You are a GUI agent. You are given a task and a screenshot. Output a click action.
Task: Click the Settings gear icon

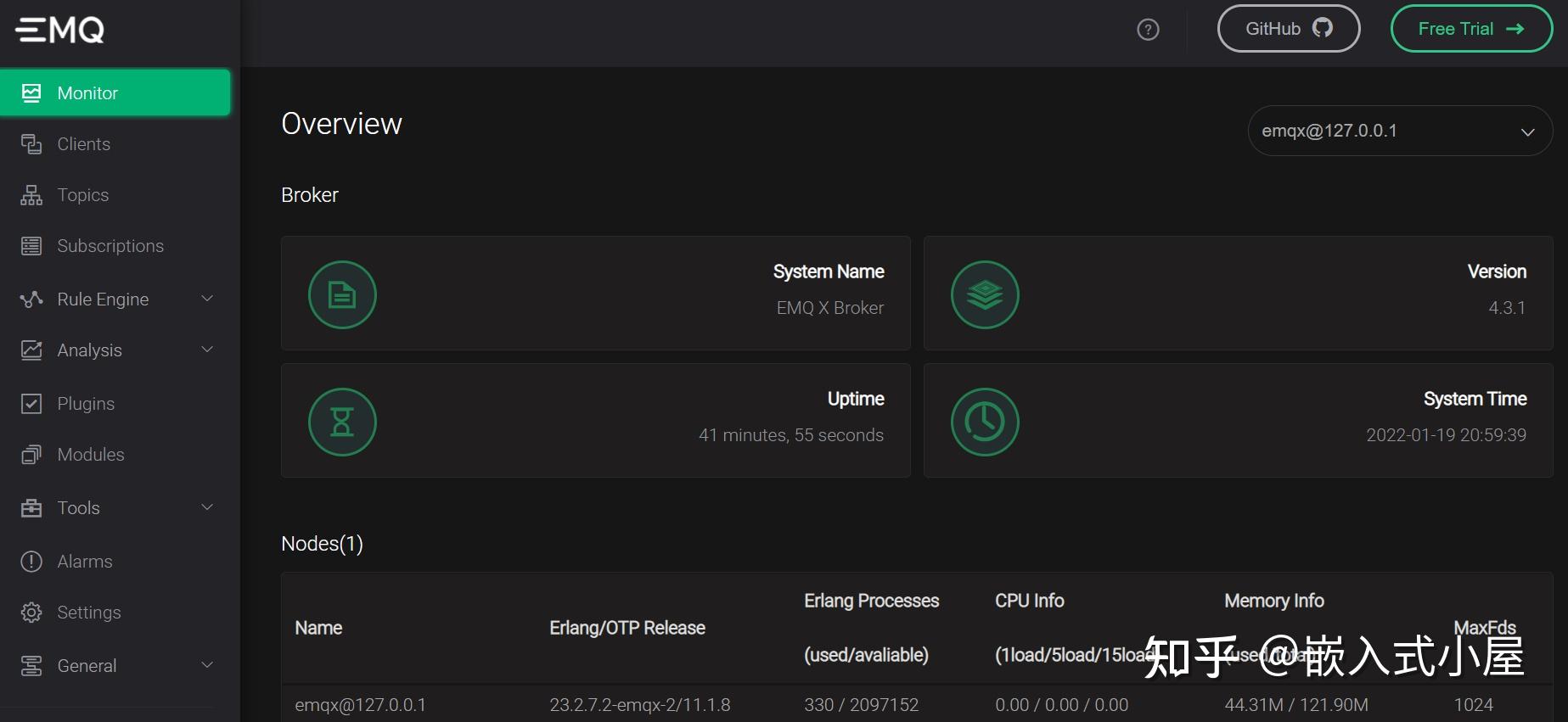31,613
